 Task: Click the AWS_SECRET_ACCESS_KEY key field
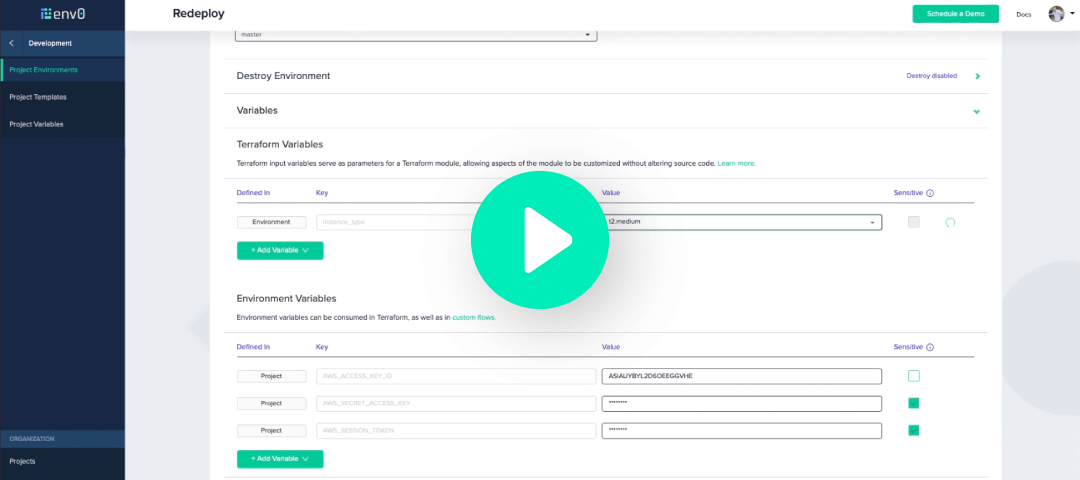(456, 404)
